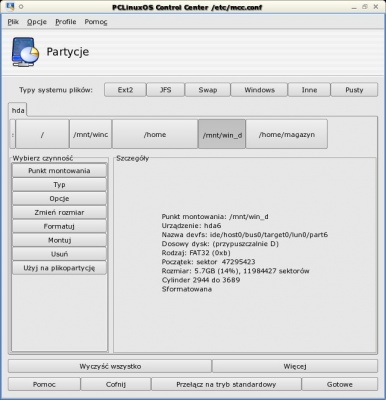Select the hda disk tab

18,110
